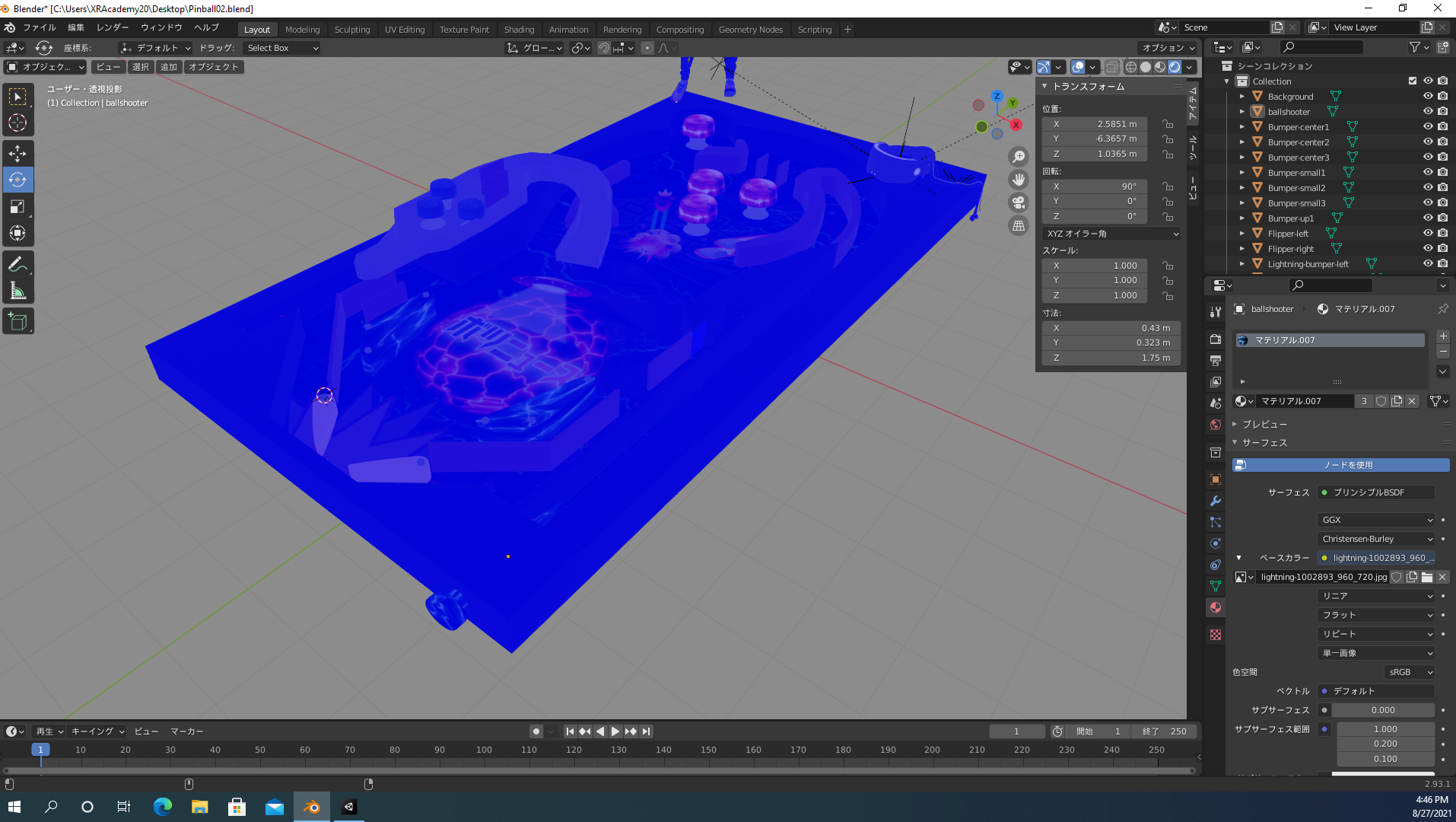The image size is (1456, 822).
Task: Play the animation forward
Action: click(615, 731)
